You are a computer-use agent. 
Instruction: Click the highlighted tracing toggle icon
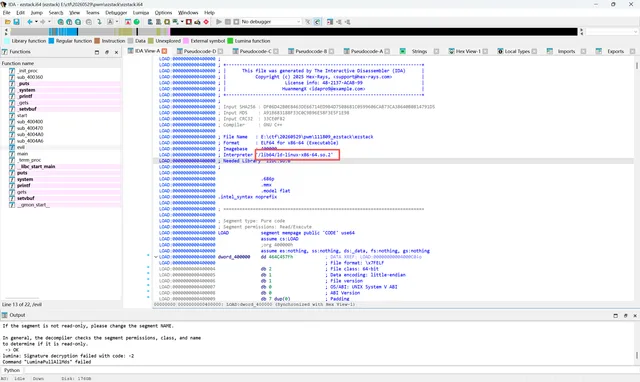317,22
